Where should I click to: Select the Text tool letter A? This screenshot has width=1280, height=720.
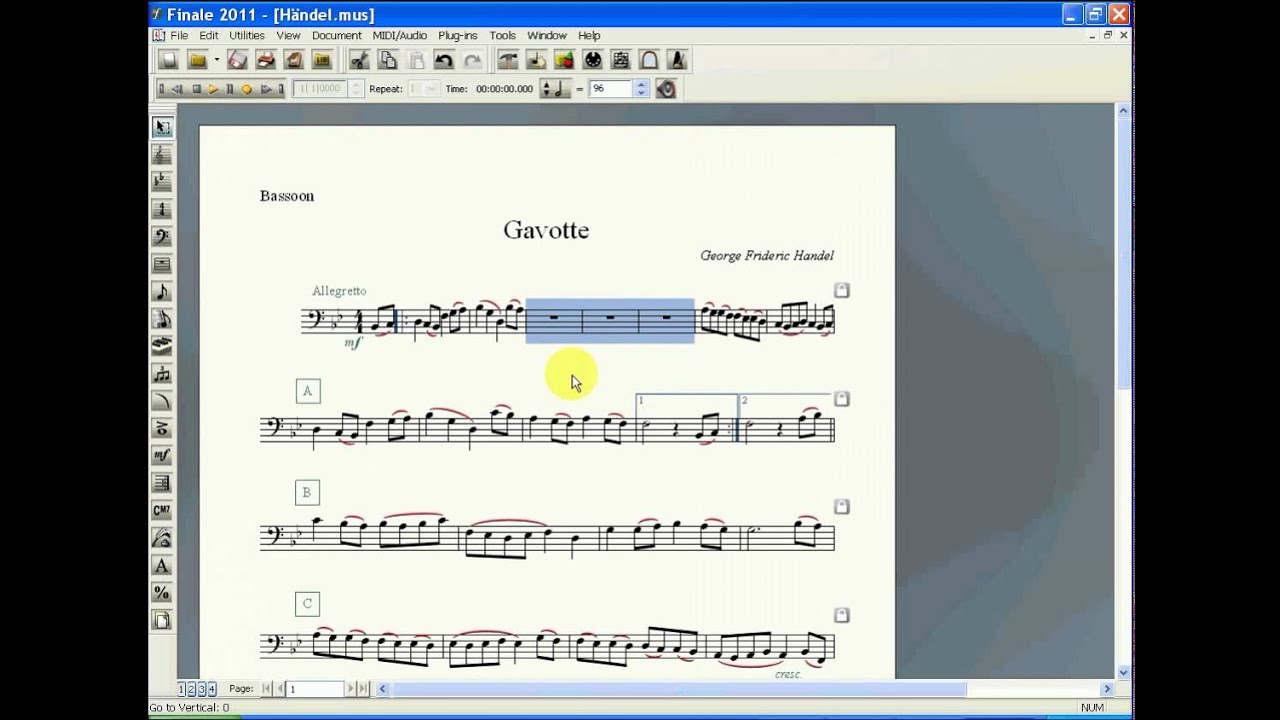point(162,566)
